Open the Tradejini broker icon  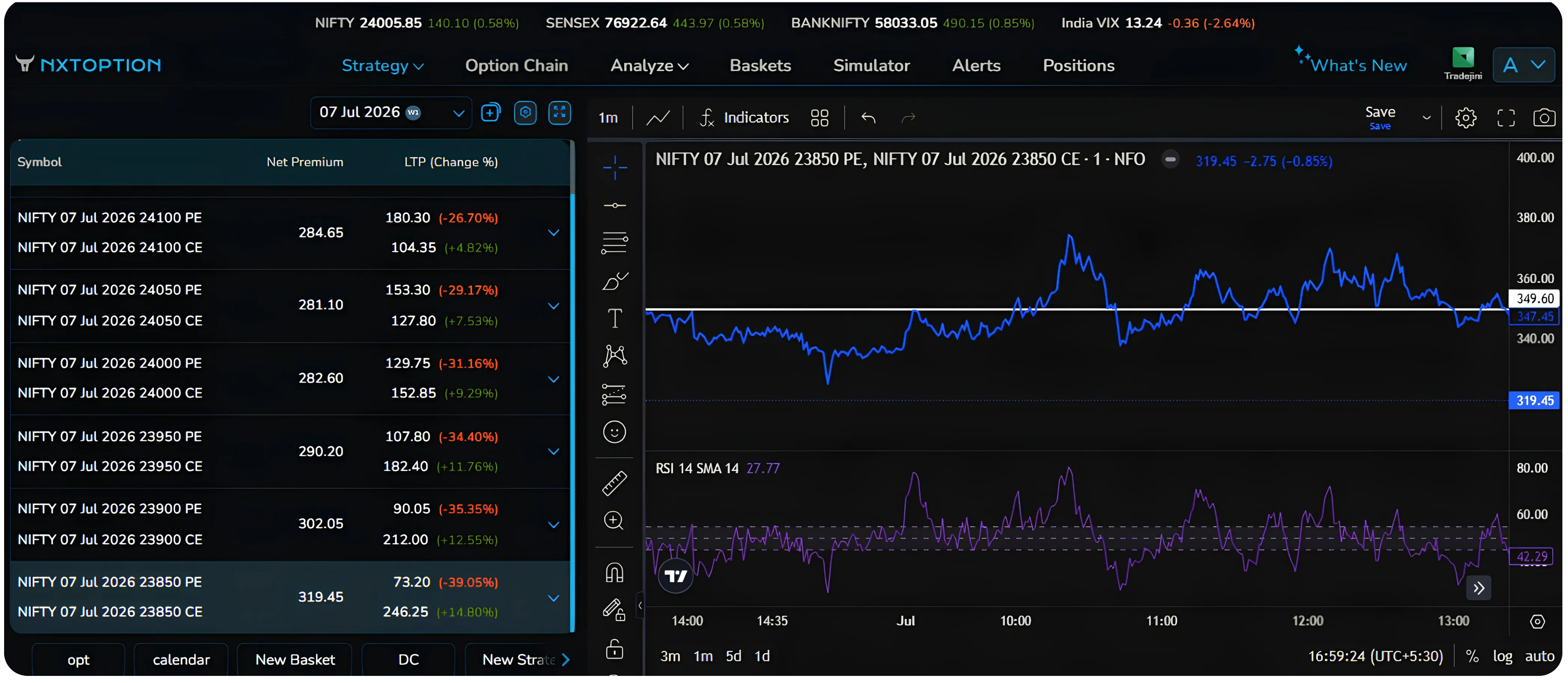(x=1463, y=63)
